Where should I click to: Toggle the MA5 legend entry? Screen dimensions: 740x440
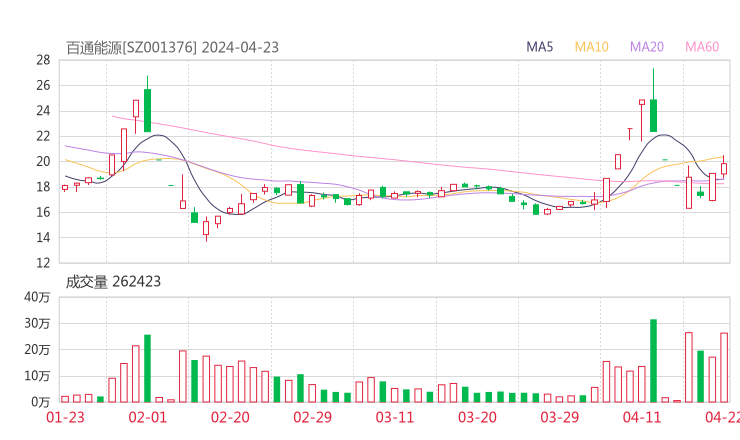click(539, 47)
